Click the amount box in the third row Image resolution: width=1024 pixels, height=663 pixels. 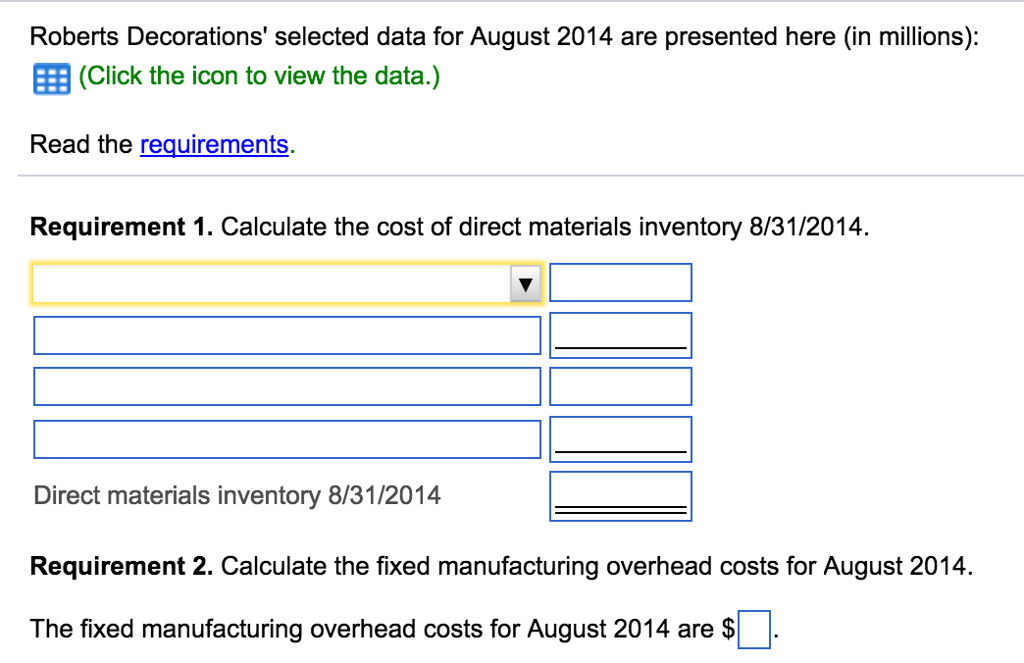(620, 386)
